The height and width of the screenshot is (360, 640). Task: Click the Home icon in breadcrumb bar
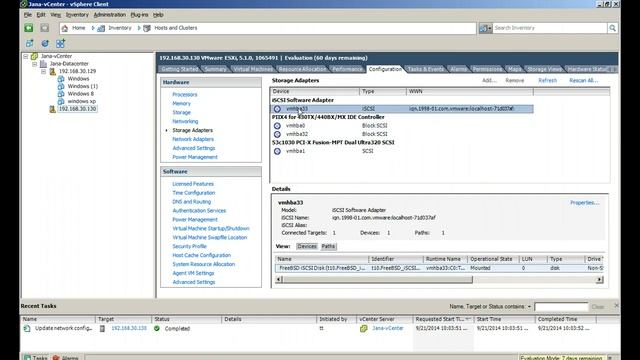tap(64, 28)
